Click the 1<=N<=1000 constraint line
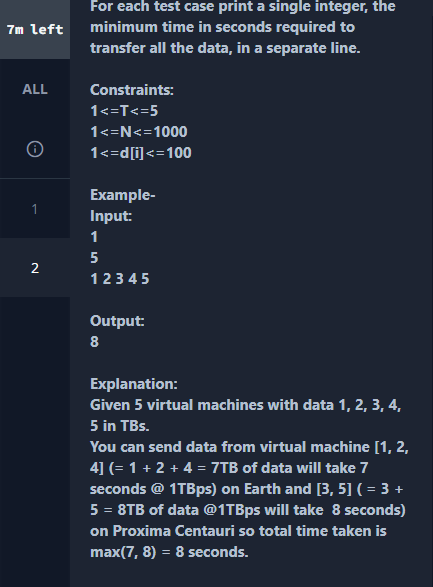 click(x=138, y=132)
